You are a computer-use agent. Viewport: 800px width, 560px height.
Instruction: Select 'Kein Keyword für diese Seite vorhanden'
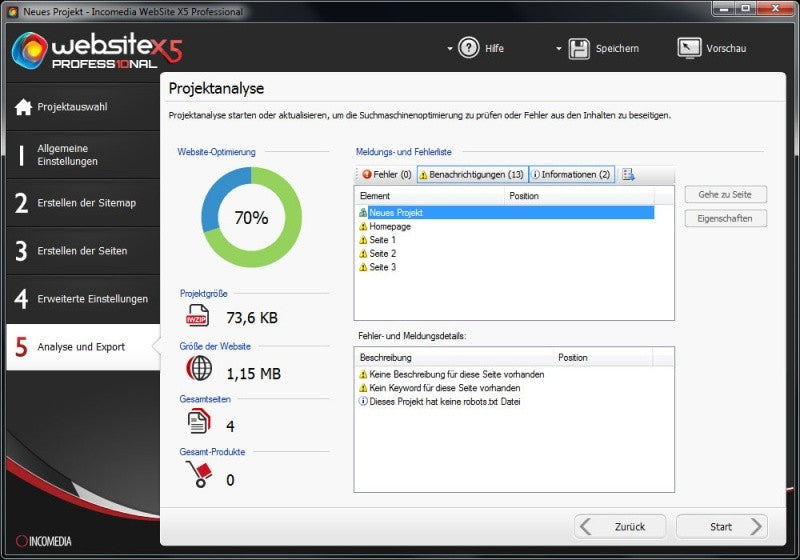[x=445, y=388]
